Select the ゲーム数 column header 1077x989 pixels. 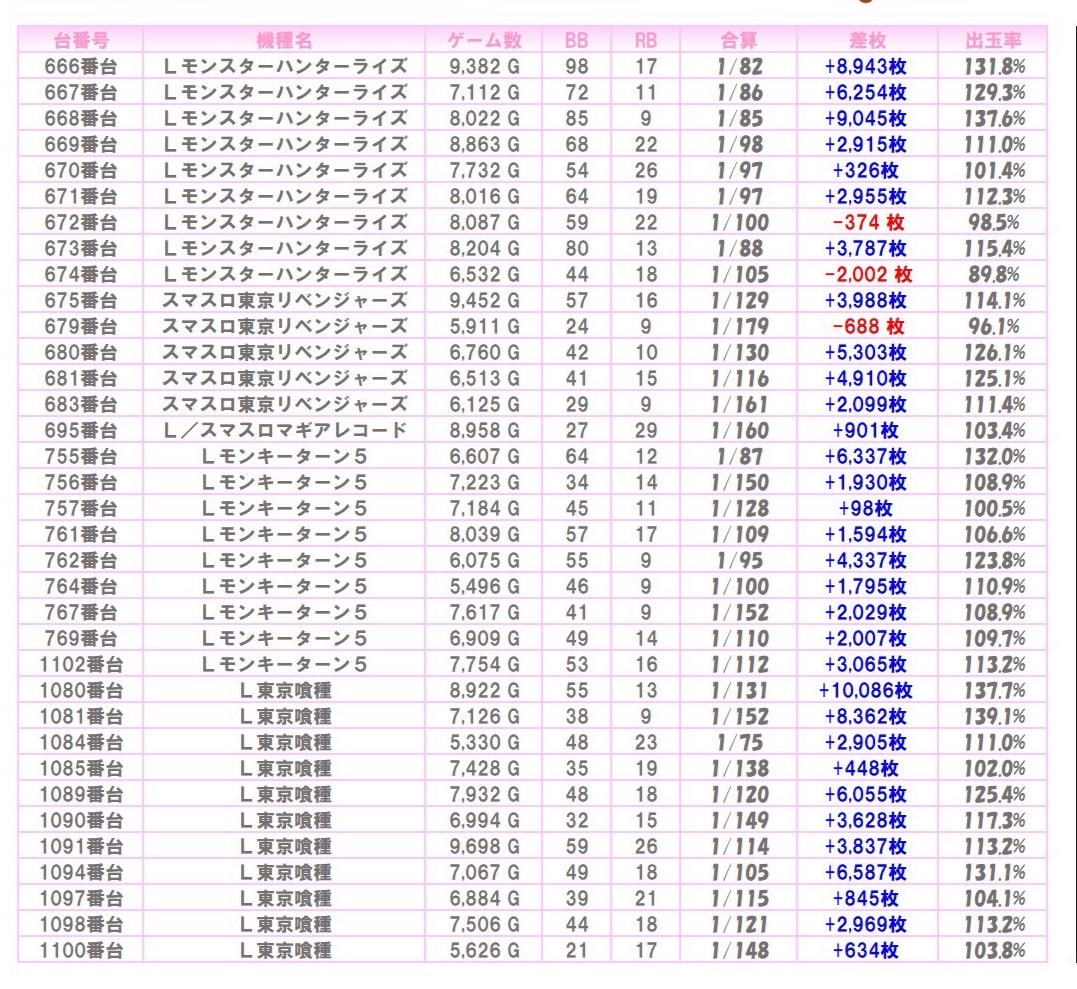click(485, 40)
